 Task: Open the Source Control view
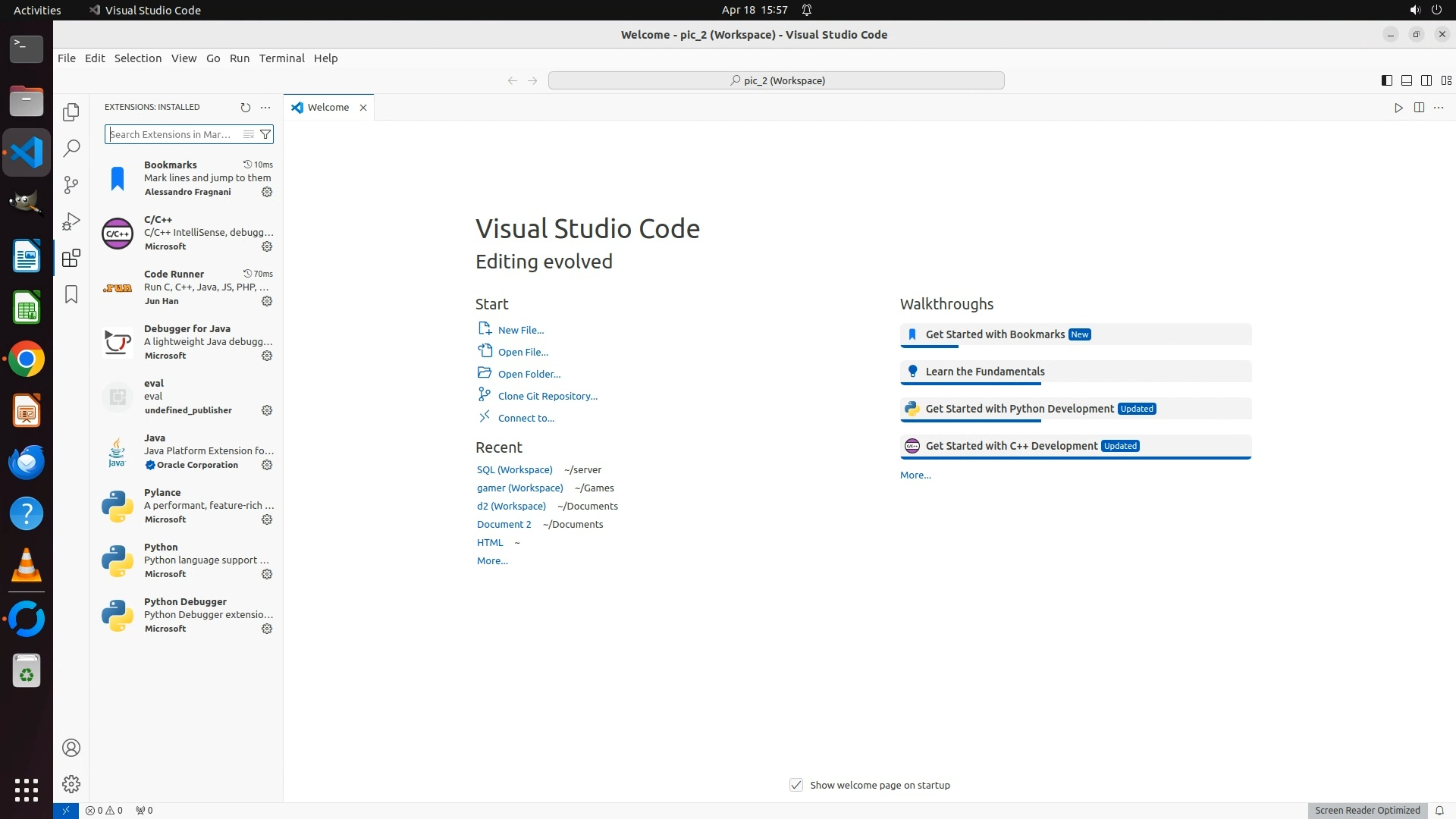click(71, 185)
